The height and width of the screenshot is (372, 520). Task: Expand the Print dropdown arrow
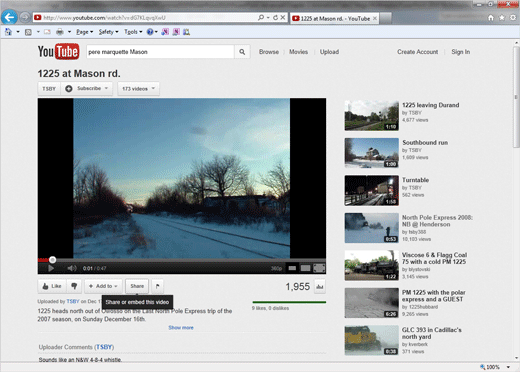[x=69, y=32]
